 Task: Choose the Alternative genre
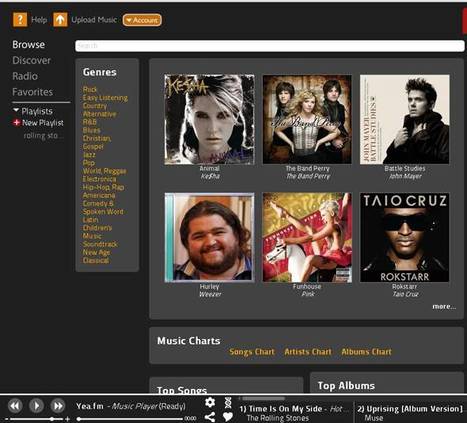point(99,114)
